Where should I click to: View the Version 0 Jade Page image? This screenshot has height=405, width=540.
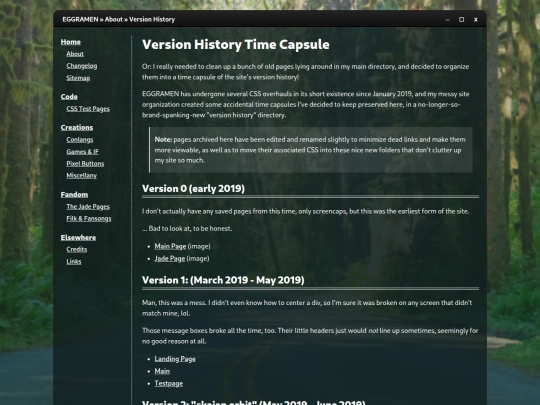169,259
